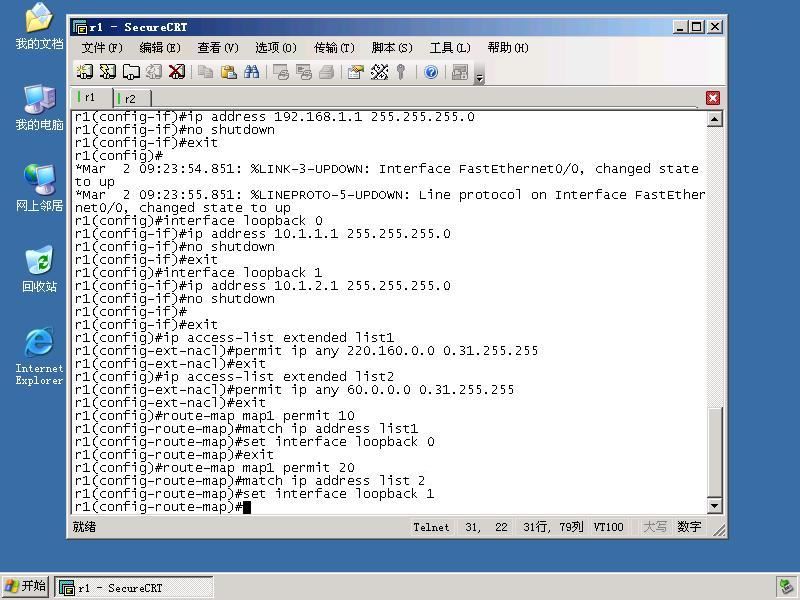Click the blue Help question icon
This screenshot has width=800, height=600.
pos(431,72)
